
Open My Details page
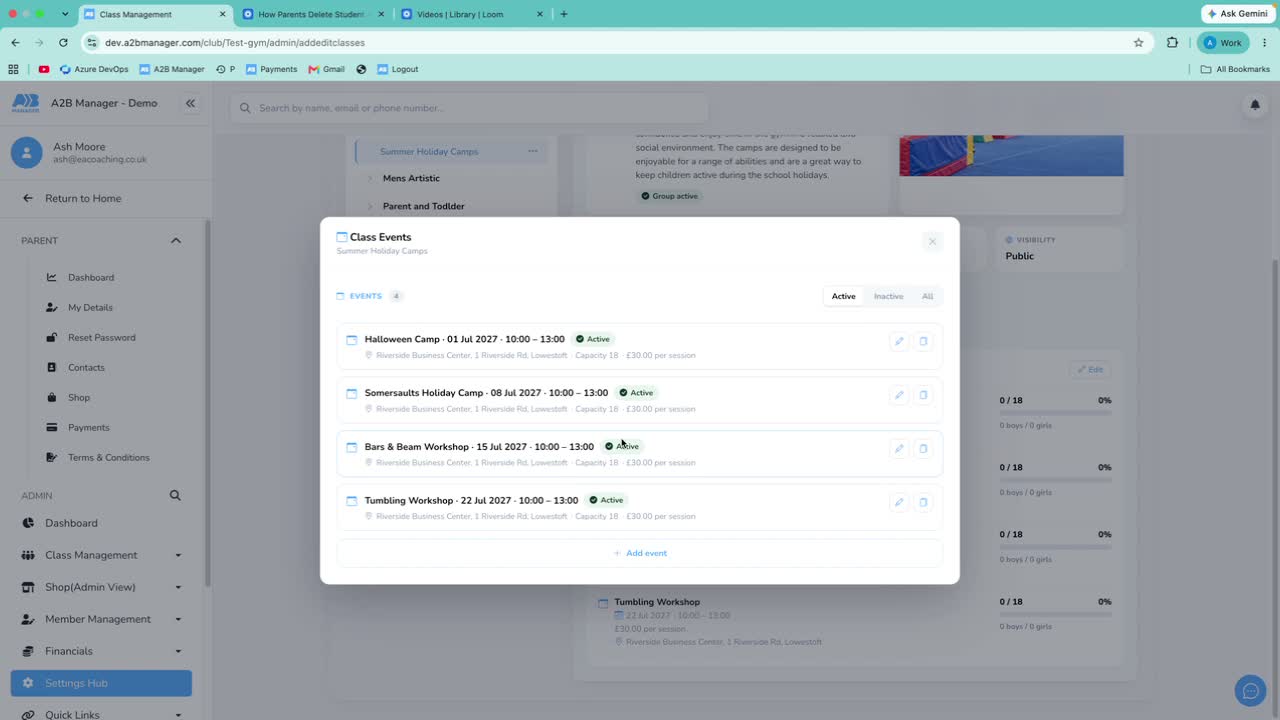(x=90, y=307)
